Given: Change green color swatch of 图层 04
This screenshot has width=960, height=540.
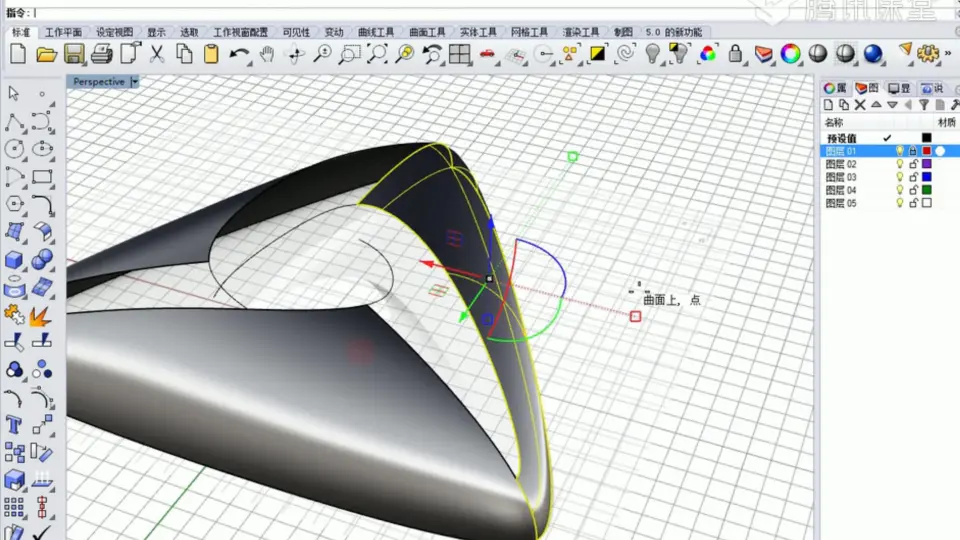Looking at the screenshot, I should 926,190.
